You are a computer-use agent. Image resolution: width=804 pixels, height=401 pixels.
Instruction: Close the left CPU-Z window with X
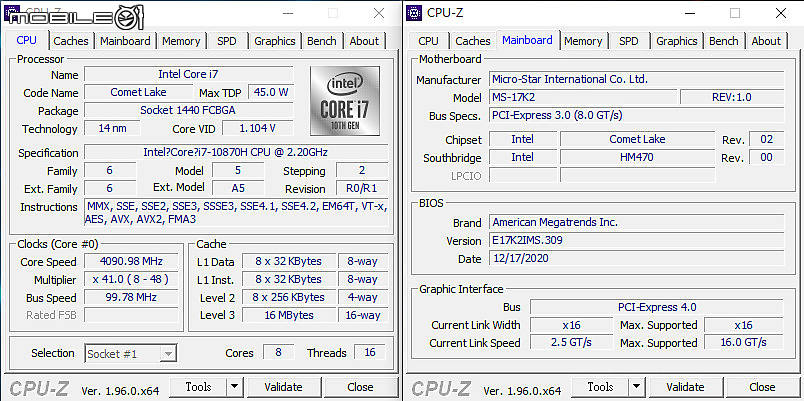pyautogui.click(x=379, y=13)
